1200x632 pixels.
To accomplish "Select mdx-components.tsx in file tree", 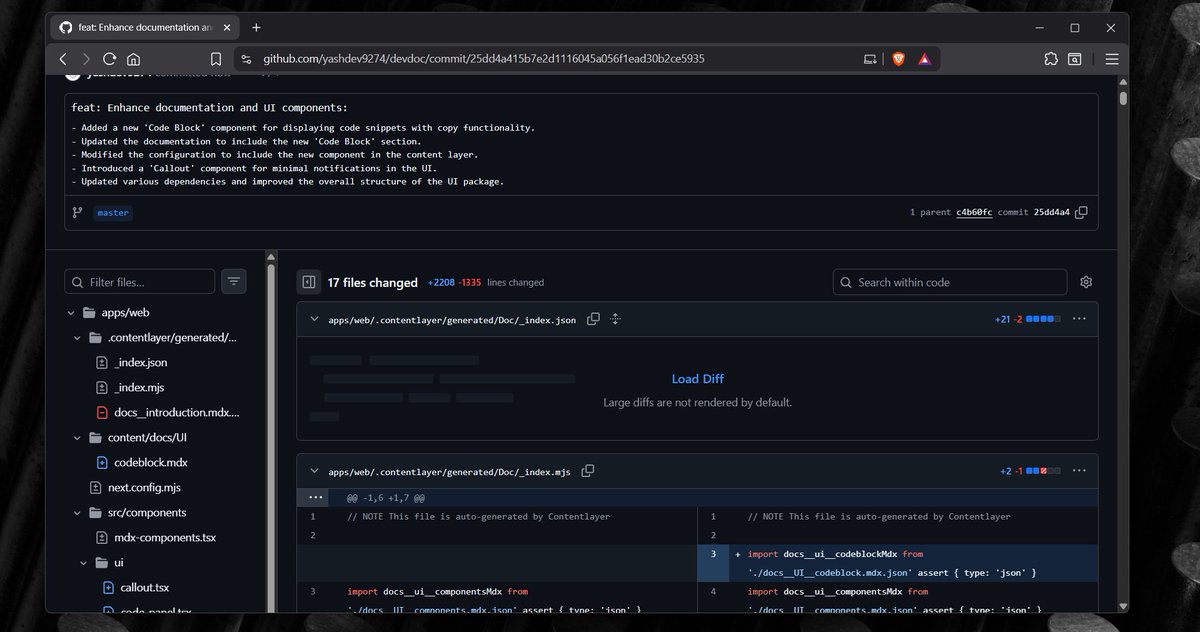I will (167, 537).
